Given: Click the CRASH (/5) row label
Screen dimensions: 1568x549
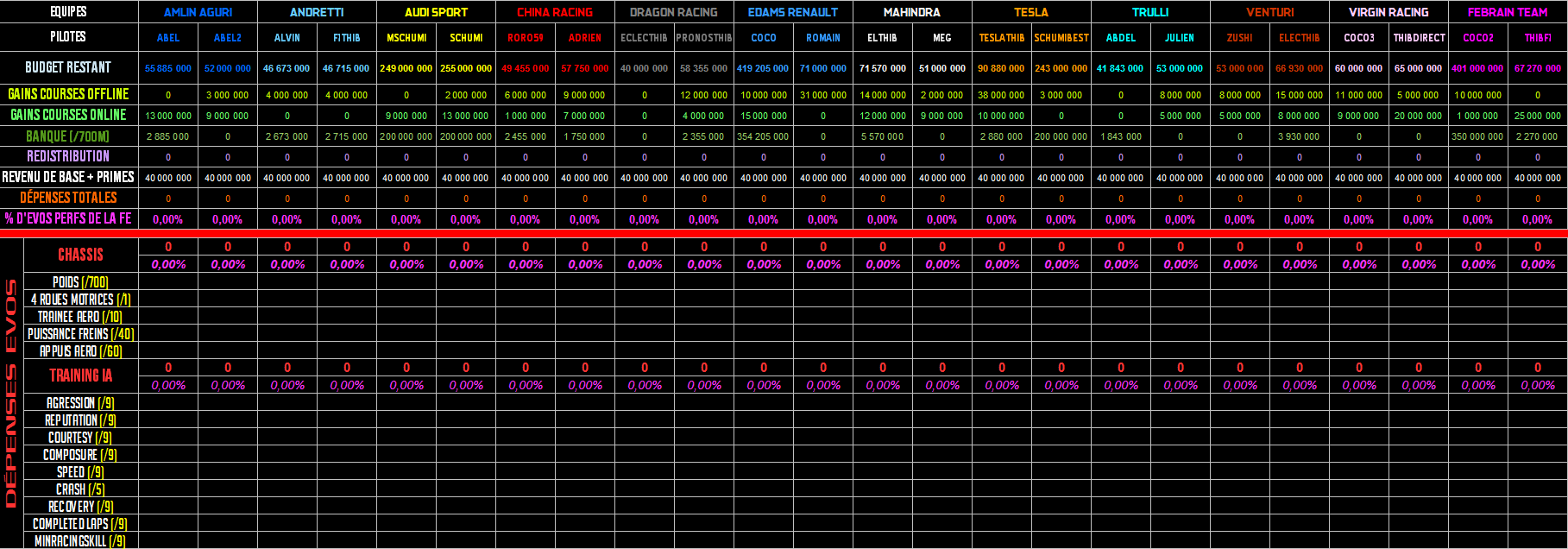Looking at the screenshot, I should [x=80, y=489].
